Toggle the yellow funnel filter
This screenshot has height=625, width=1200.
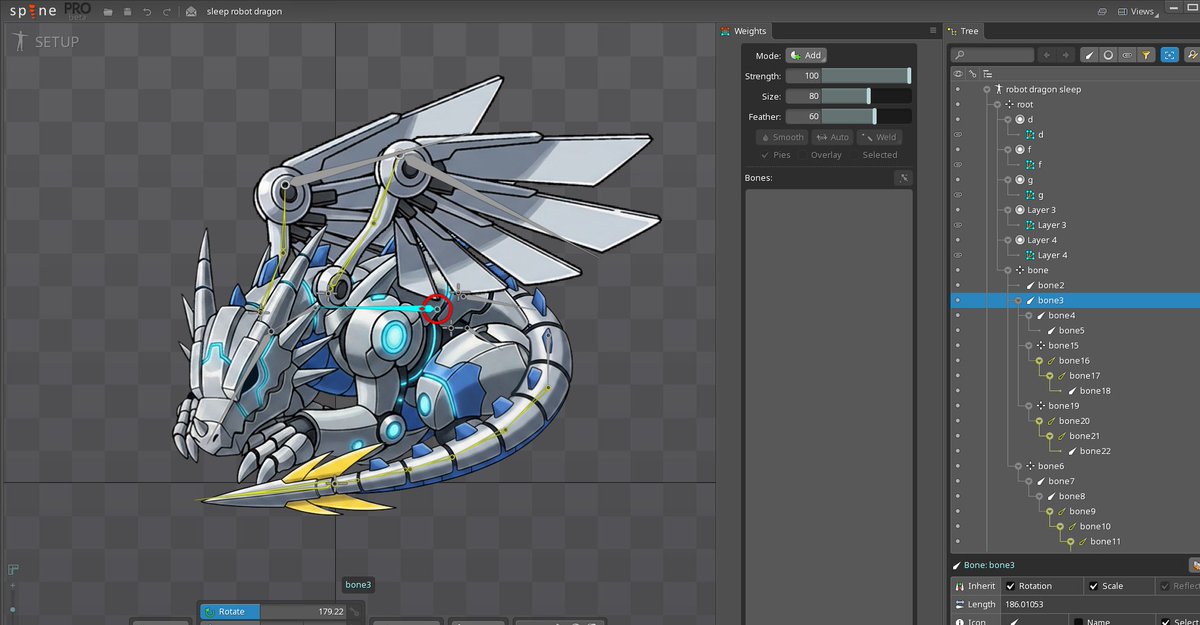pyautogui.click(x=1146, y=55)
